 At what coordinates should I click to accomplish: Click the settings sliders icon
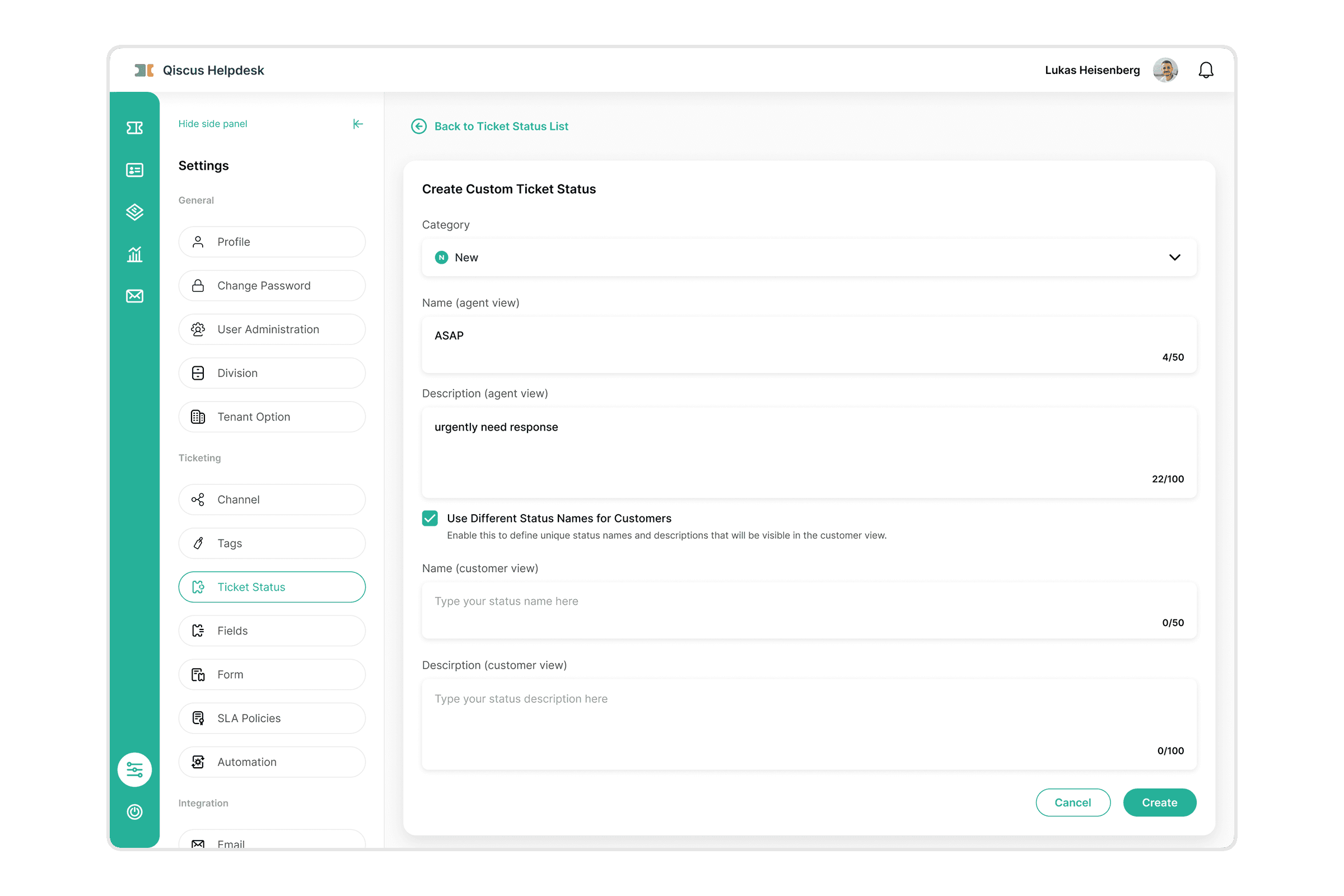(134, 769)
